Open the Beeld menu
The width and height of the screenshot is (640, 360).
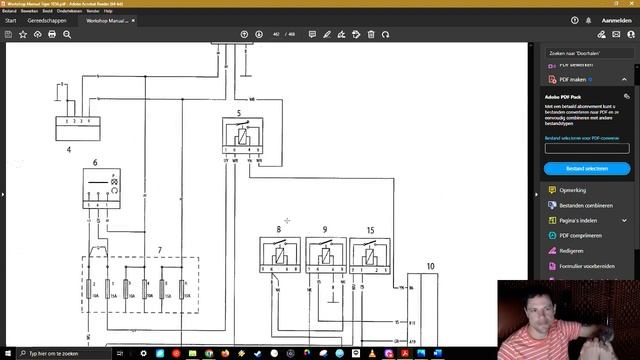click(x=47, y=11)
